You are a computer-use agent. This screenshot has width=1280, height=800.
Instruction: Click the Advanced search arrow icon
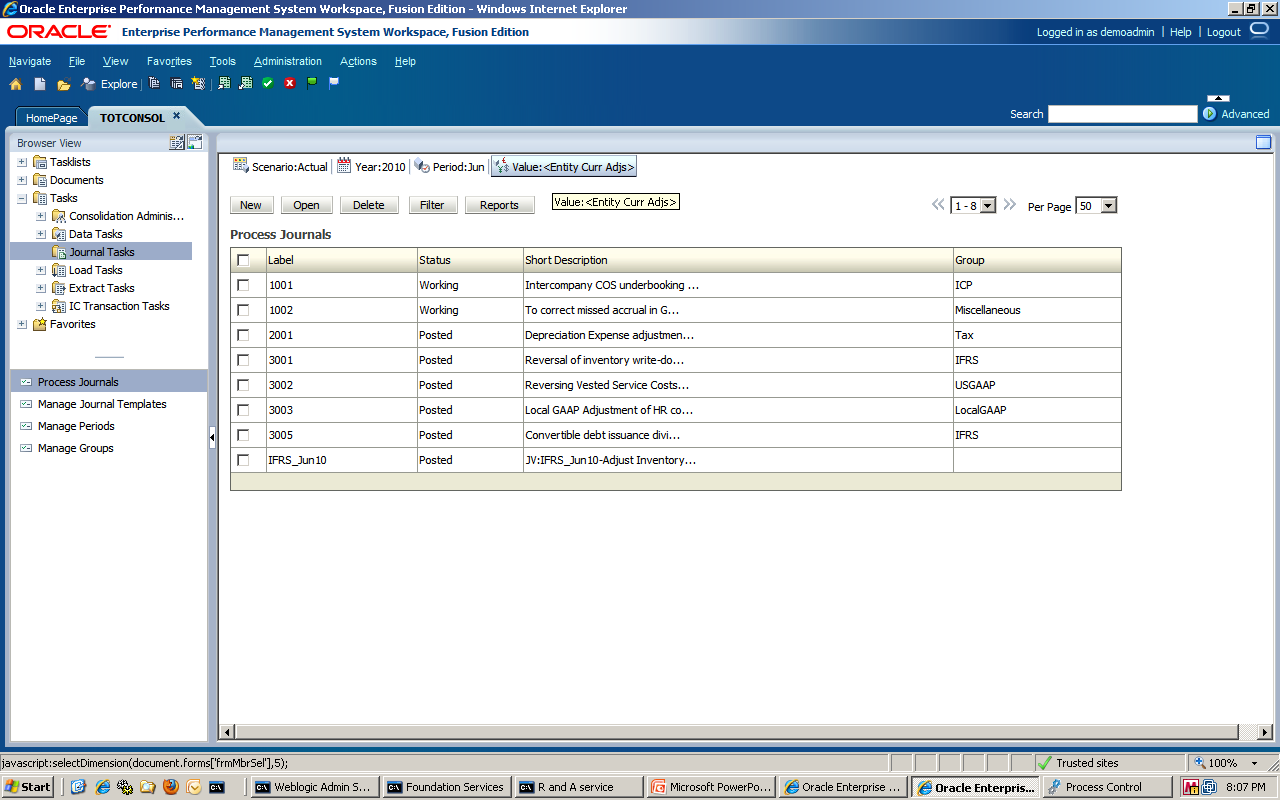coord(1209,114)
